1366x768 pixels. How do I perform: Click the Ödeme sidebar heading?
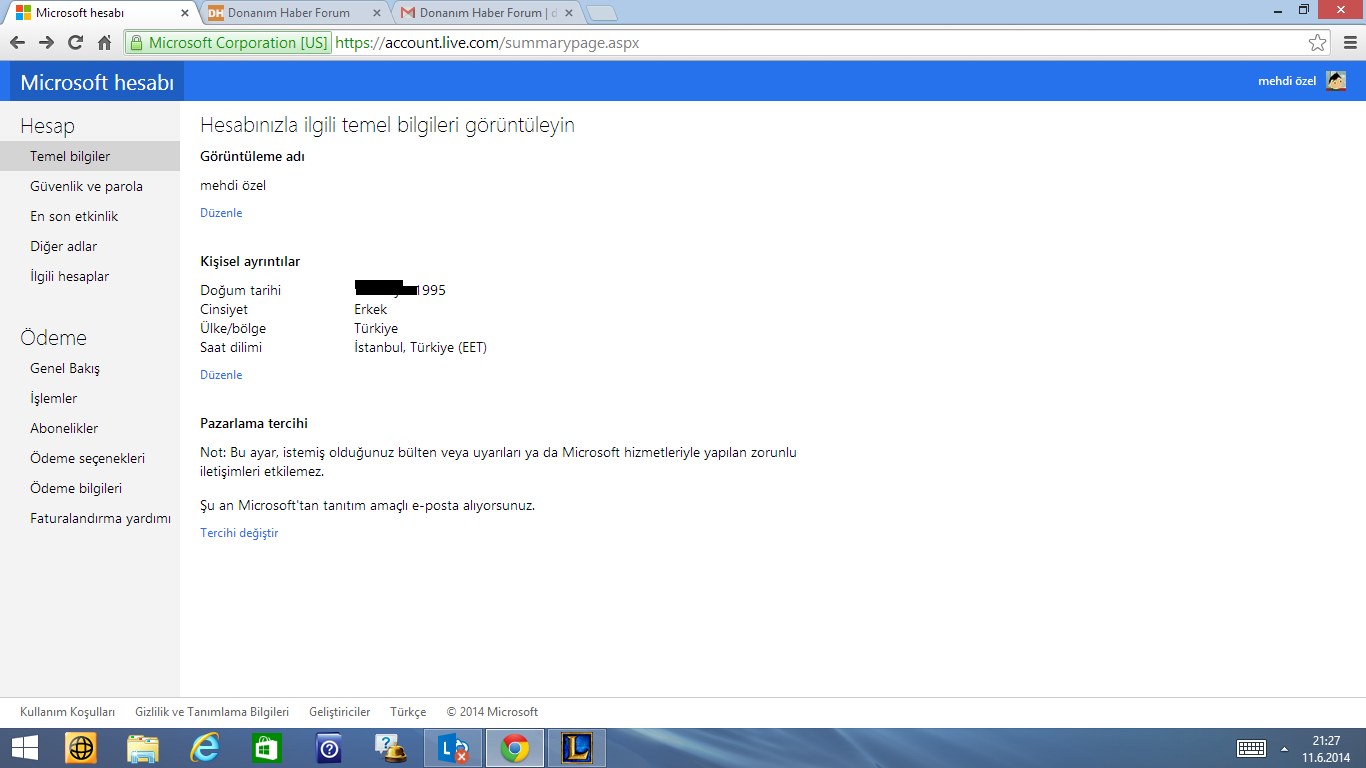pos(53,338)
